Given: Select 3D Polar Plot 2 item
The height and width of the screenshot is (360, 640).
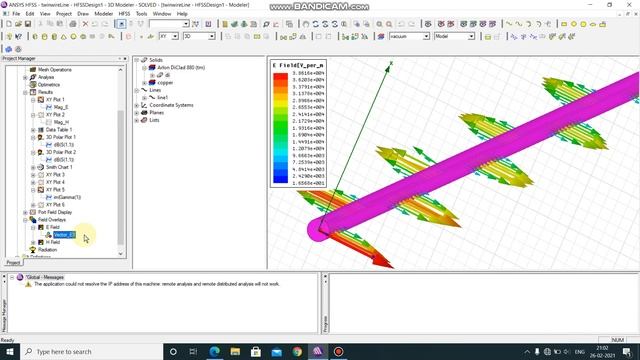Looking at the screenshot, I should click(x=60, y=152).
